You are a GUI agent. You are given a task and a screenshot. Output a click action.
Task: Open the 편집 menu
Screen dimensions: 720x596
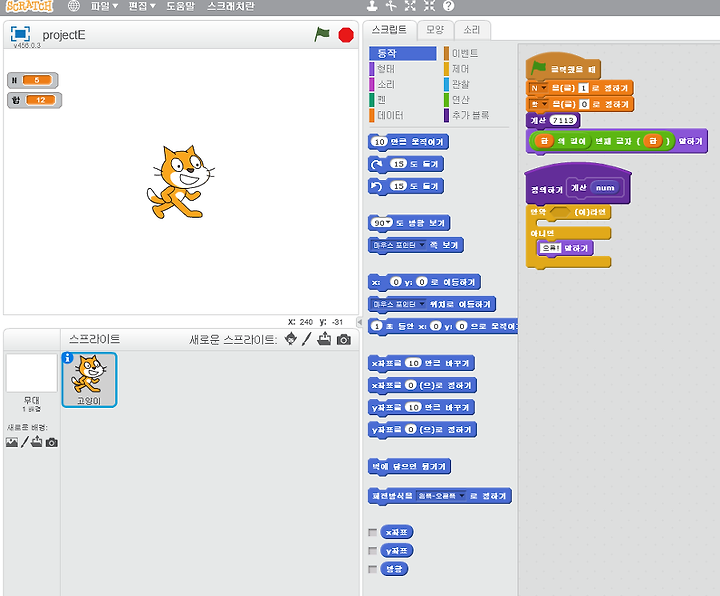click(x=142, y=6)
